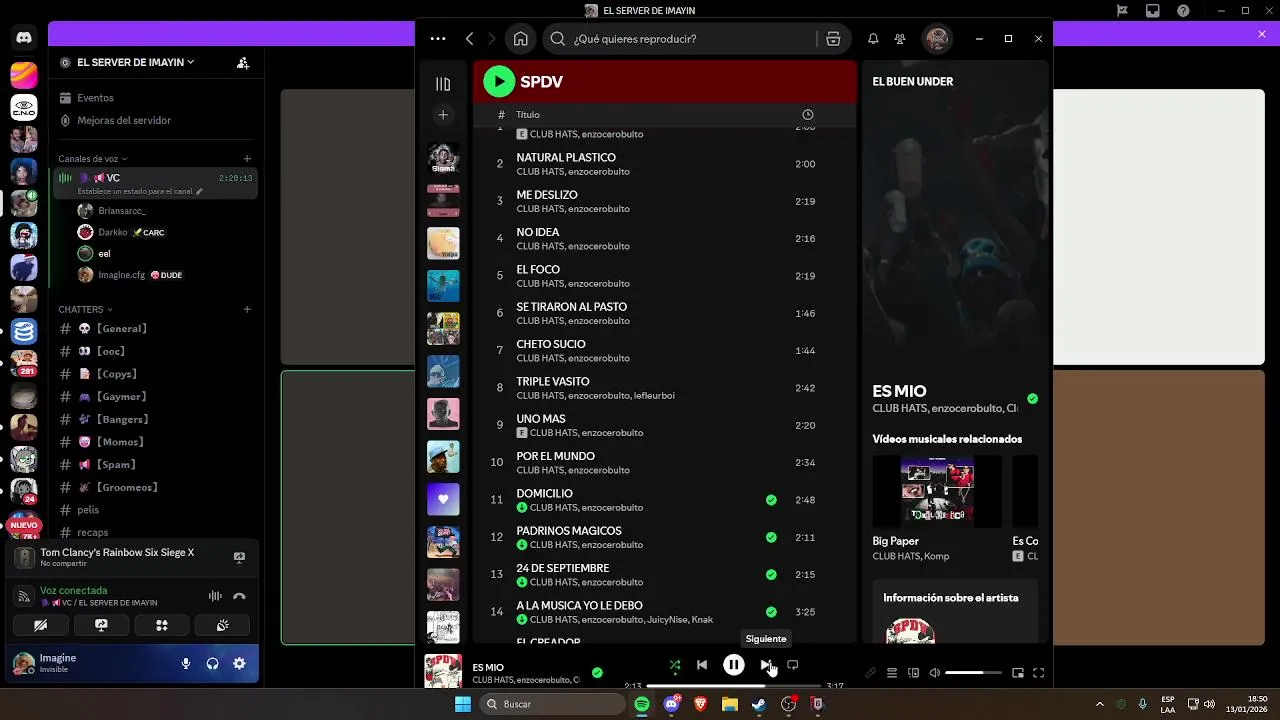Play NATURAL PLASTICO track
Image resolution: width=1280 pixels, height=720 pixels.
[x=664, y=164]
